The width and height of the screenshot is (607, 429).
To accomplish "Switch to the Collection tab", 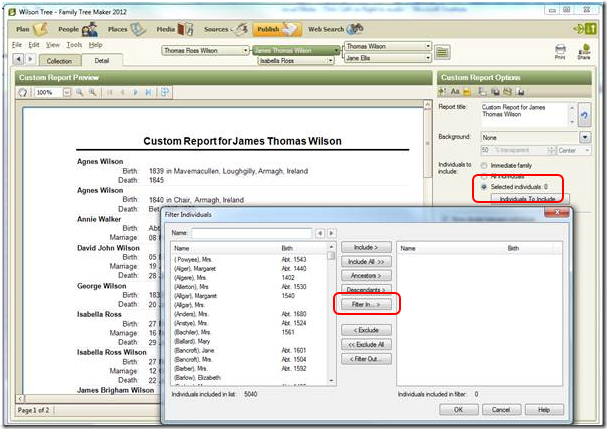I will 60,61.
